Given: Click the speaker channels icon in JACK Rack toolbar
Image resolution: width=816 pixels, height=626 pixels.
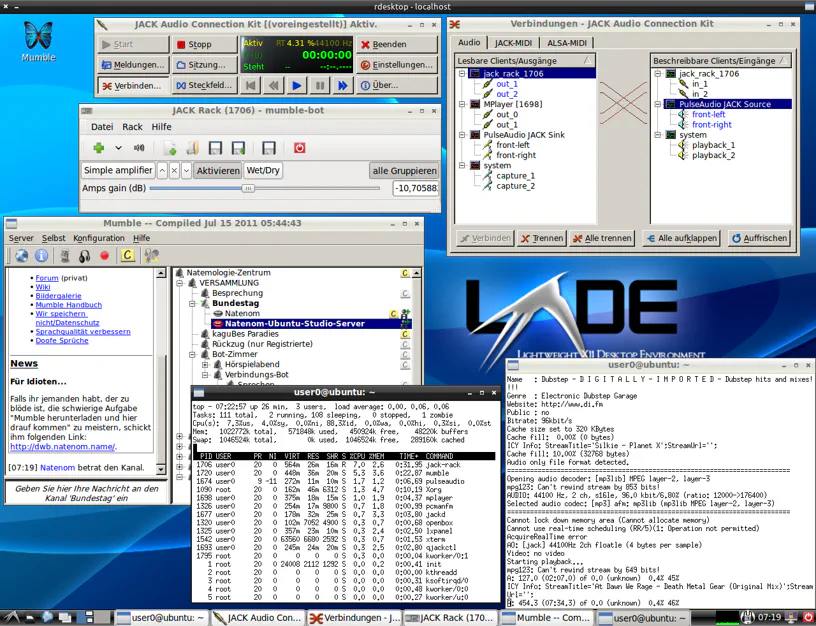Looking at the screenshot, I should (139, 148).
